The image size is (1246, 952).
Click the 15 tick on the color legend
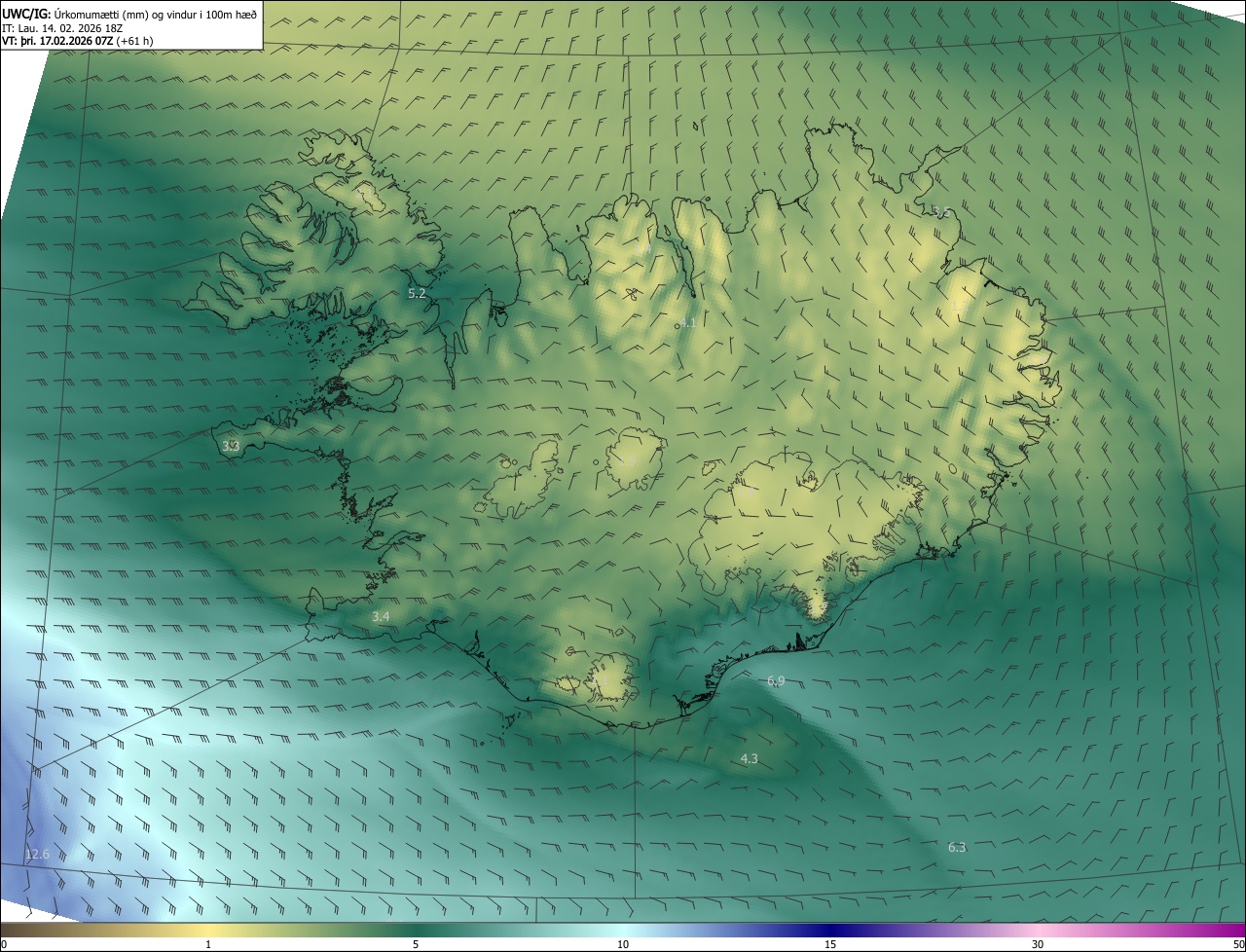[x=830, y=945]
